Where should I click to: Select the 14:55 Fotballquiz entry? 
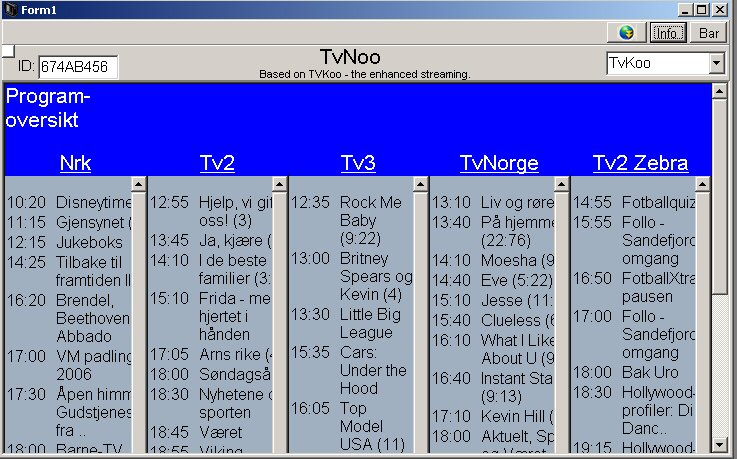click(x=634, y=202)
